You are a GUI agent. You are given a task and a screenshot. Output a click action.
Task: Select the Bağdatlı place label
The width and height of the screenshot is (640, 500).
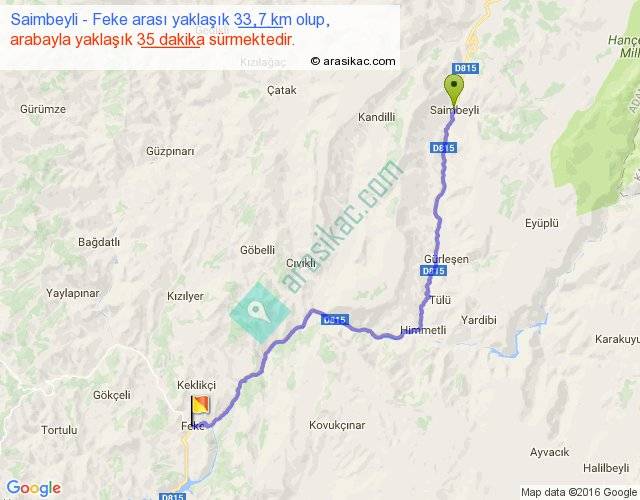point(99,242)
